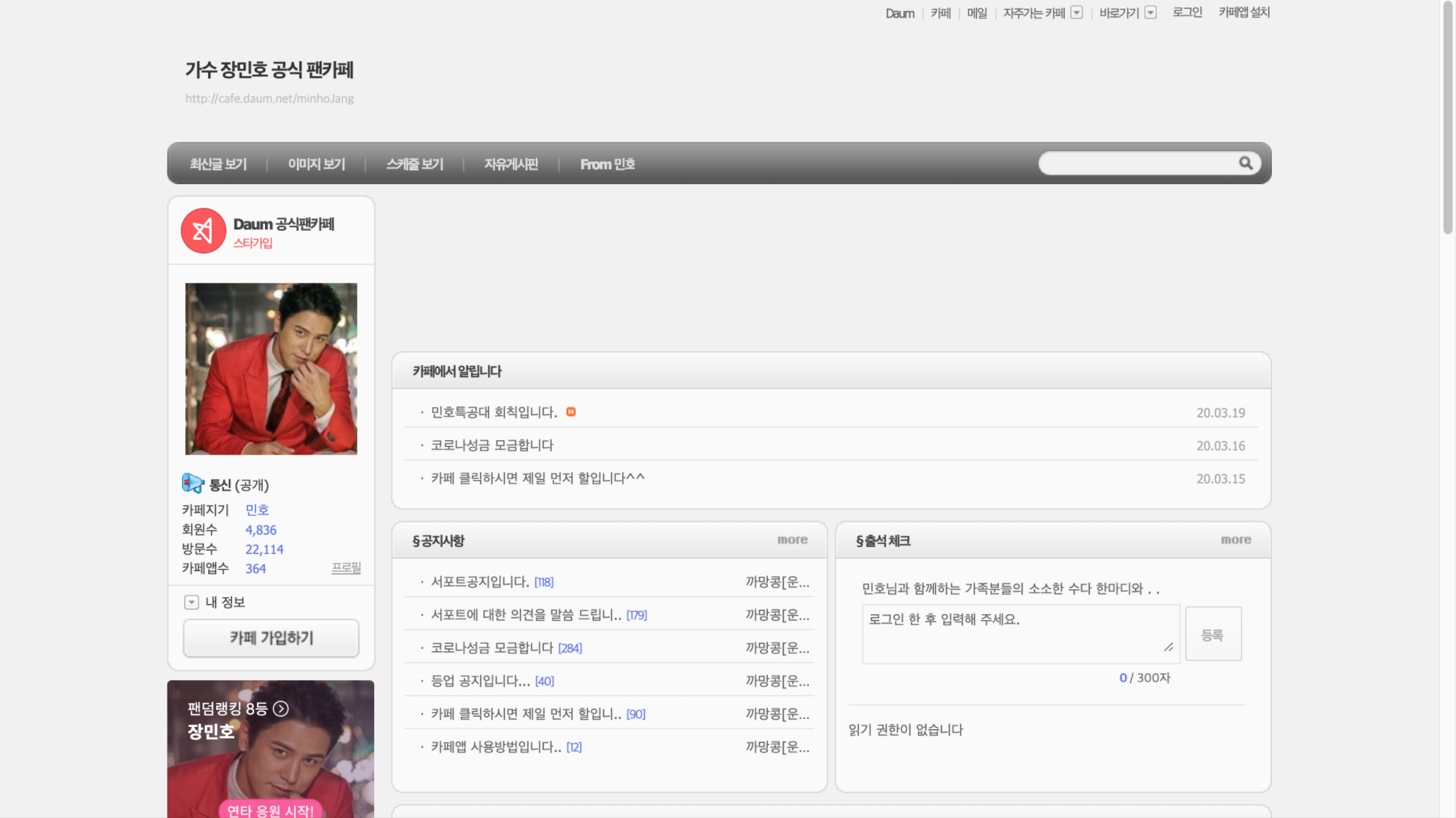The width and height of the screenshot is (1456, 818).
Task: Expand the 바로가기 dropdown arrow
Action: 1150,12
